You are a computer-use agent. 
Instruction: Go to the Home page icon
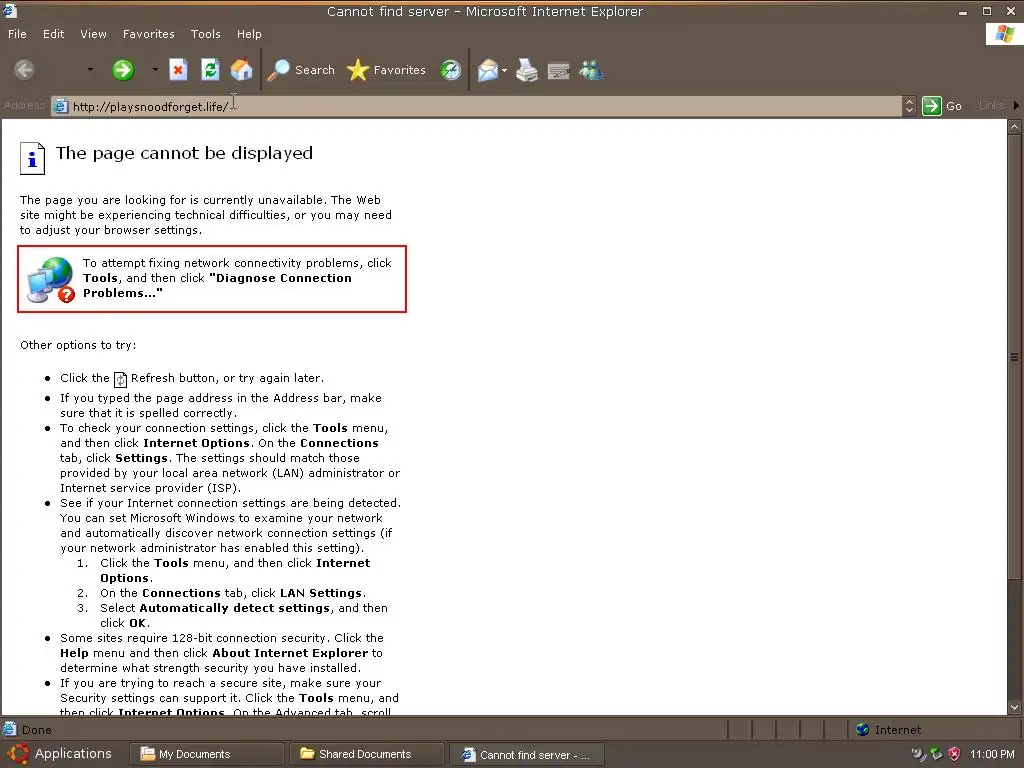point(241,70)
